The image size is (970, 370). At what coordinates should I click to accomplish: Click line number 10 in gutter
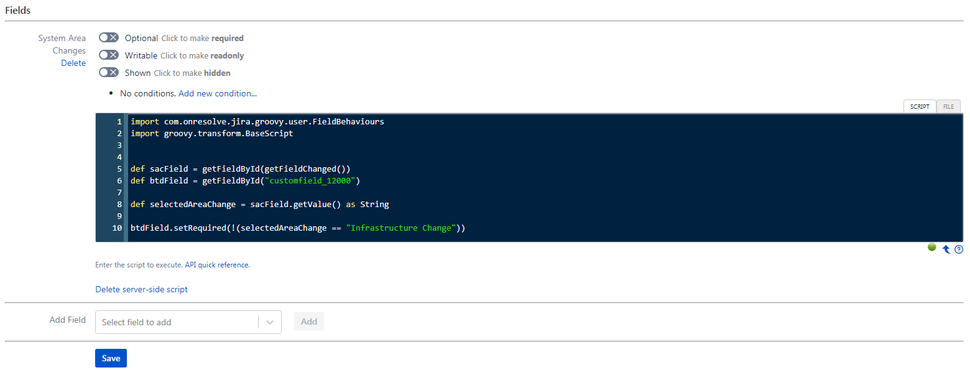pyautogui.click(x=117, y=228)
